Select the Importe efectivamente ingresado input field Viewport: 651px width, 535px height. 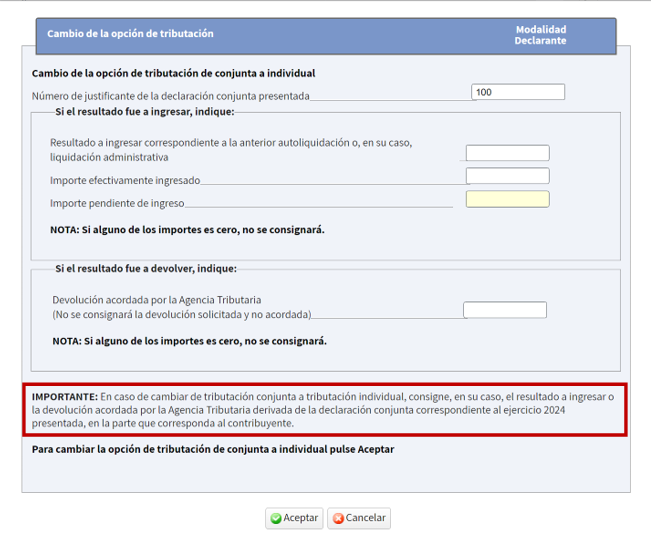pyautogui.click(x=507, y=176)
